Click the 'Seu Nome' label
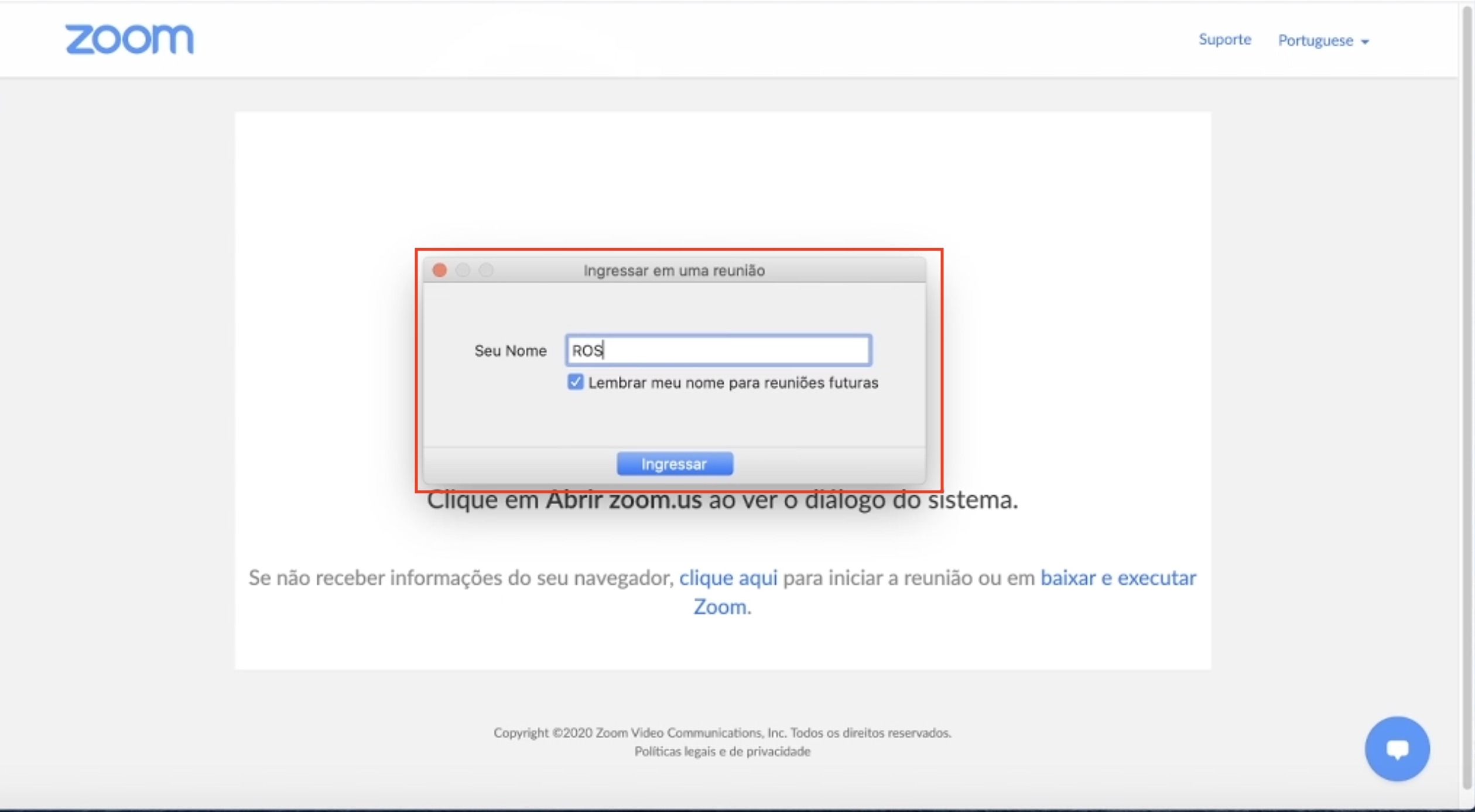This screenshot has width=1475, height=812. click(x=510, y=351)
